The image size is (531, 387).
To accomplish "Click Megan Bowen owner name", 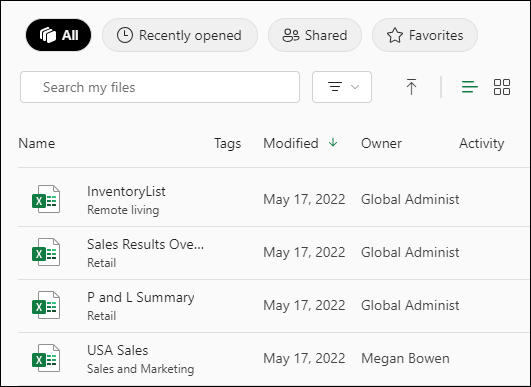I will tap(405, 359).
